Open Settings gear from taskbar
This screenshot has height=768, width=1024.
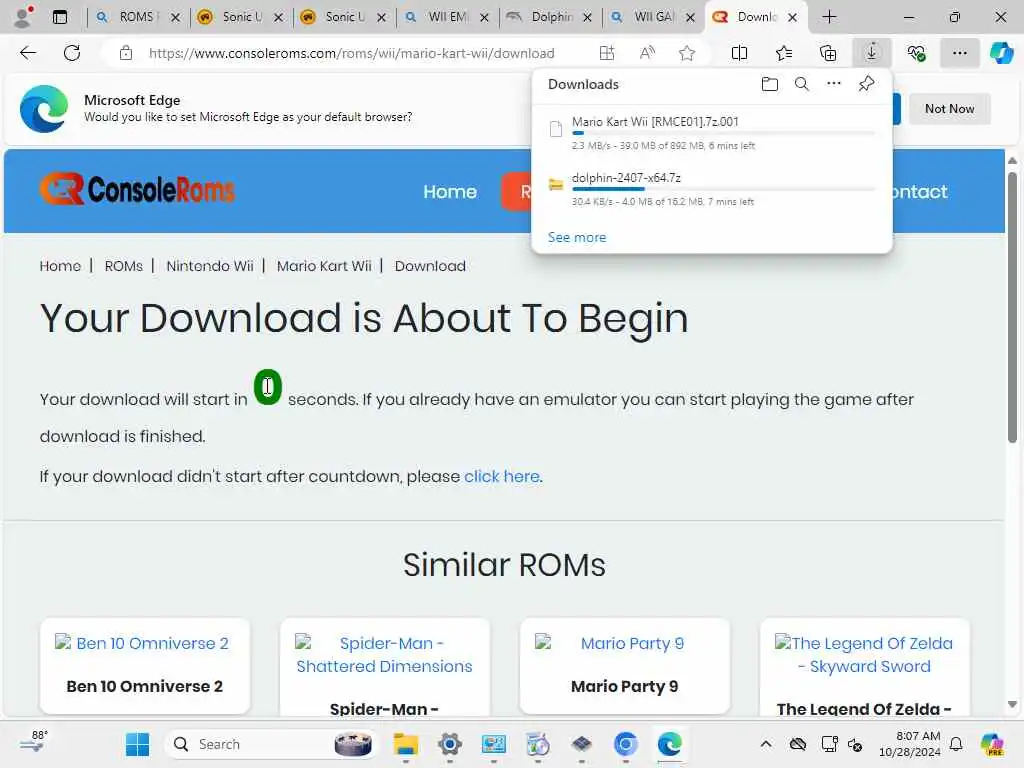[450, 744]
